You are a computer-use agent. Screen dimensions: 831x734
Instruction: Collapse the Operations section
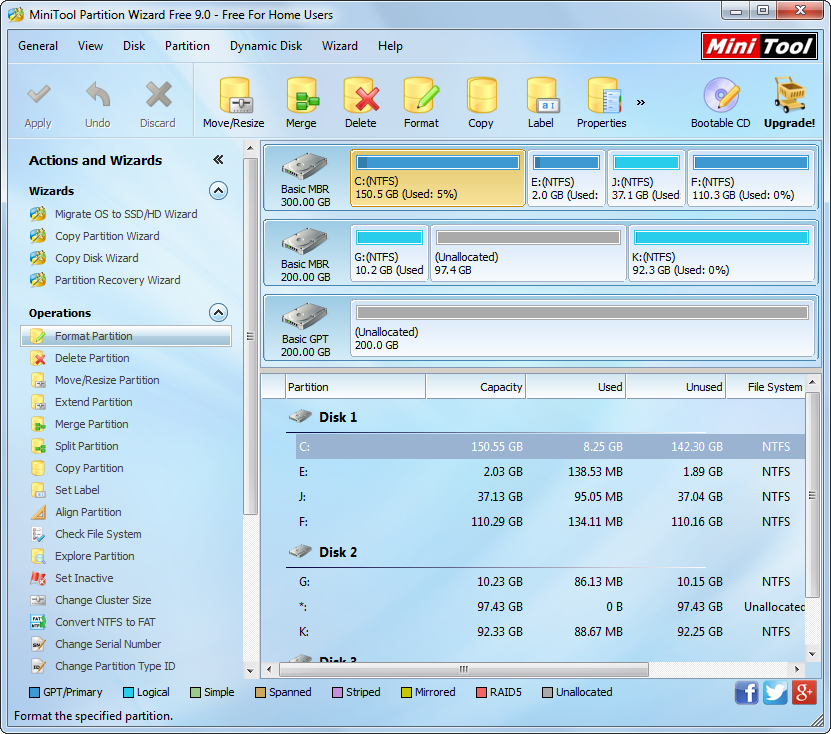click(218, 313)
